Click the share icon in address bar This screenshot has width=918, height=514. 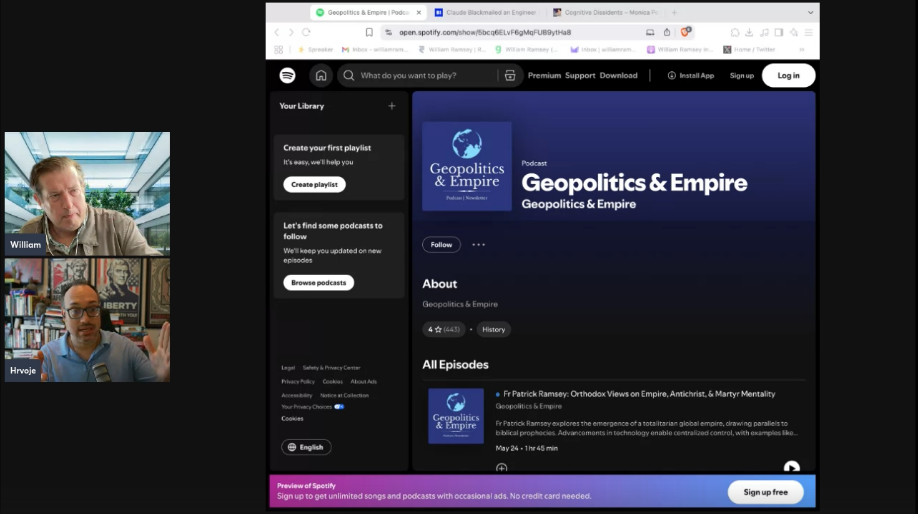point(667,32)
